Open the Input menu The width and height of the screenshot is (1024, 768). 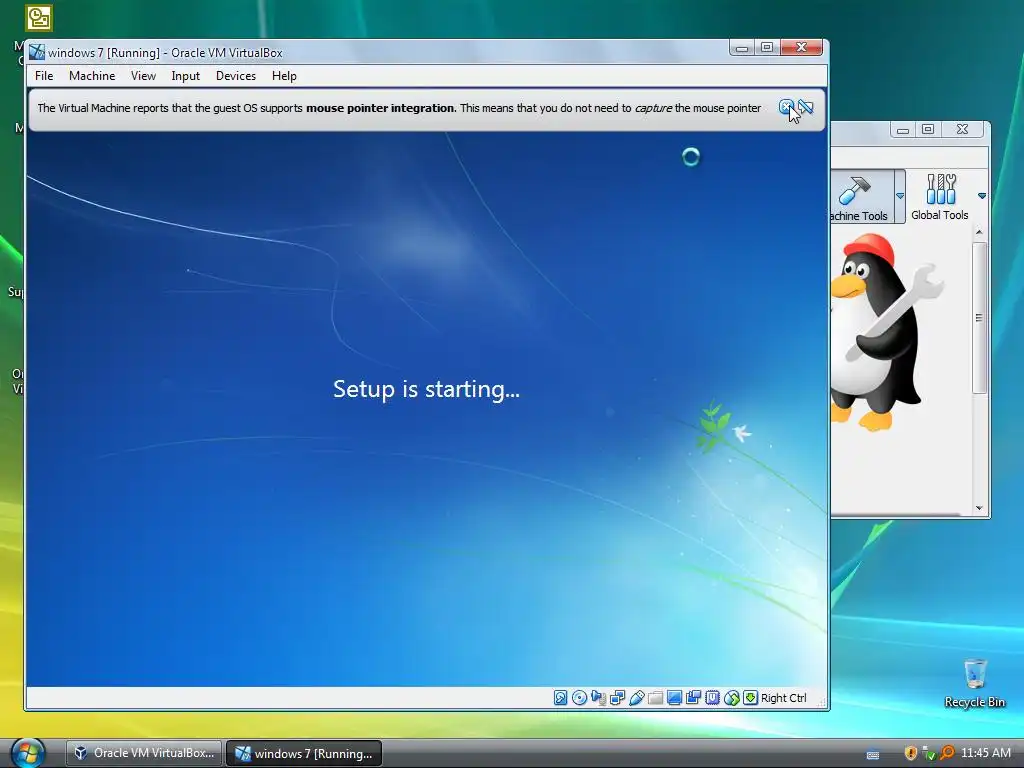(x=185, y=76)
